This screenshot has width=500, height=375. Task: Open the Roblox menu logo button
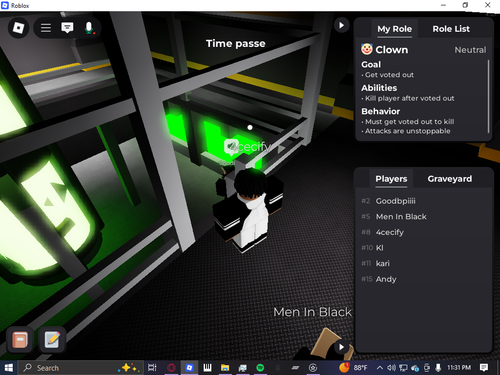tap(18, 28)
